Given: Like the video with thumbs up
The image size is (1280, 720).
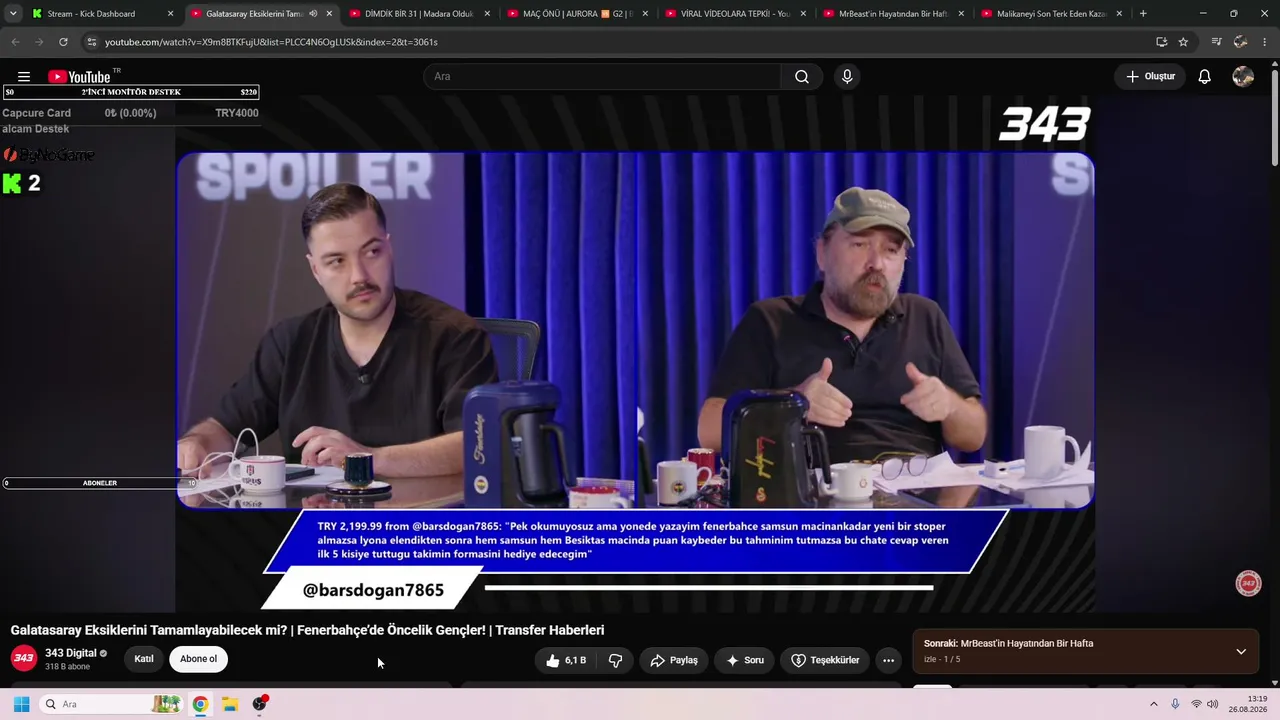Looking at the screenshot, I should (566, 660).
